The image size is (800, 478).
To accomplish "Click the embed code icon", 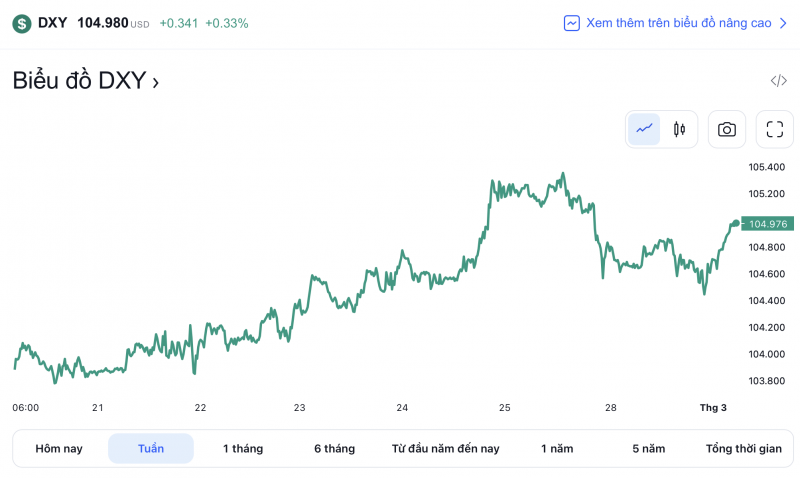I will (x=778, y=81).
